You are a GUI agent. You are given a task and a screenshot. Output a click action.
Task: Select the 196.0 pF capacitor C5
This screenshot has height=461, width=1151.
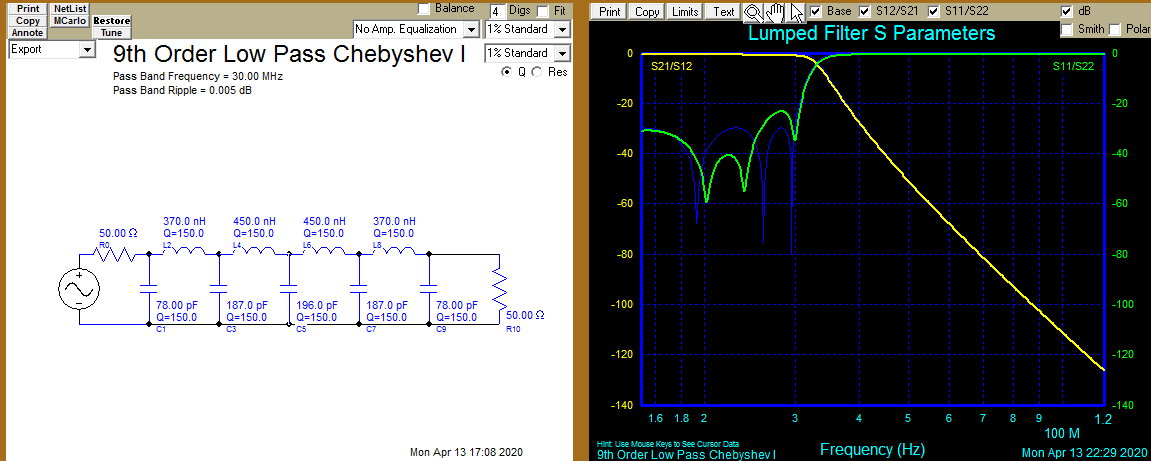pyautogui.click(x=289, y=290)
